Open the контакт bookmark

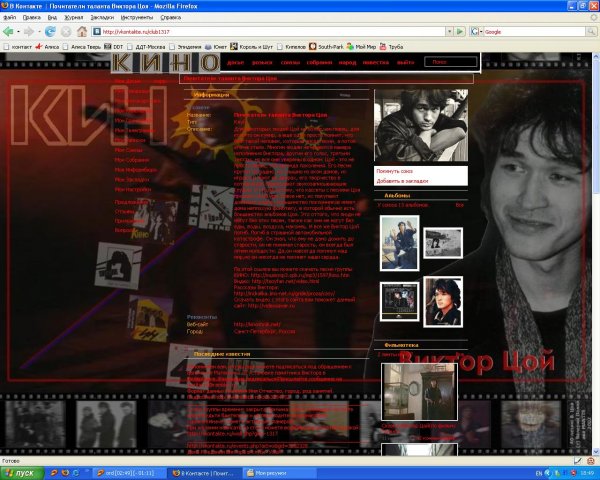[x=17, y=47]
